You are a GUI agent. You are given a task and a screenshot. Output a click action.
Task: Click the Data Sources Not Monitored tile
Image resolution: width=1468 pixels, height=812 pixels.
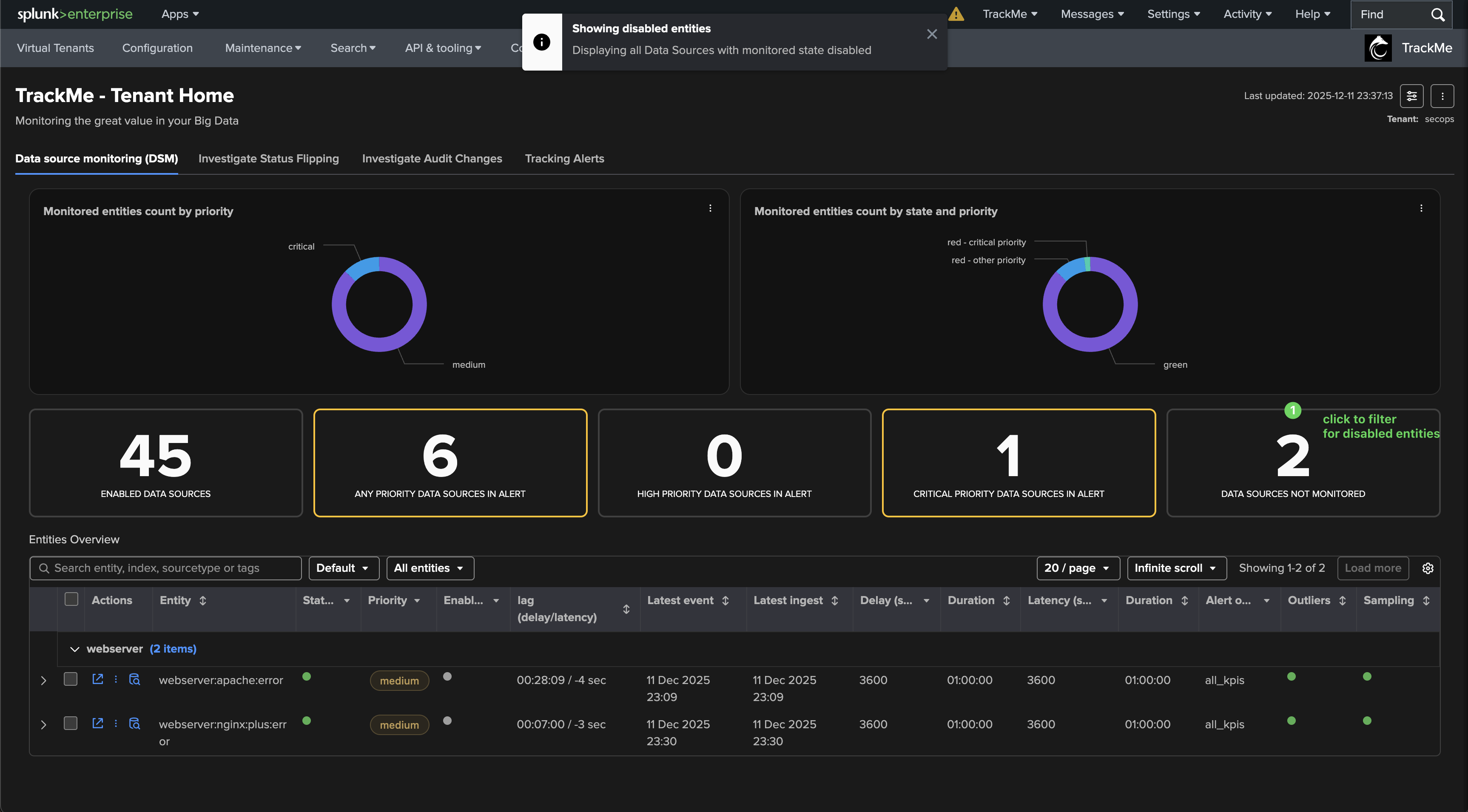coord(1303,463)
